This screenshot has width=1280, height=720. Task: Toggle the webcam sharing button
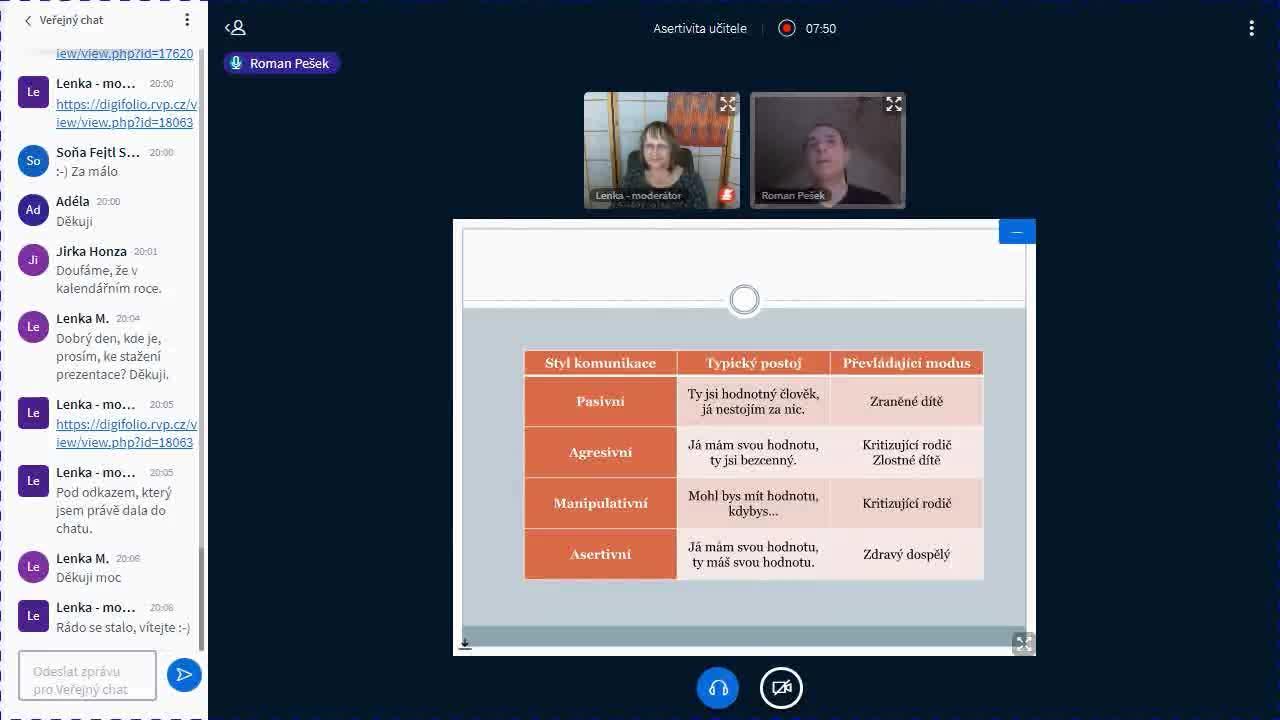point(781,688)
